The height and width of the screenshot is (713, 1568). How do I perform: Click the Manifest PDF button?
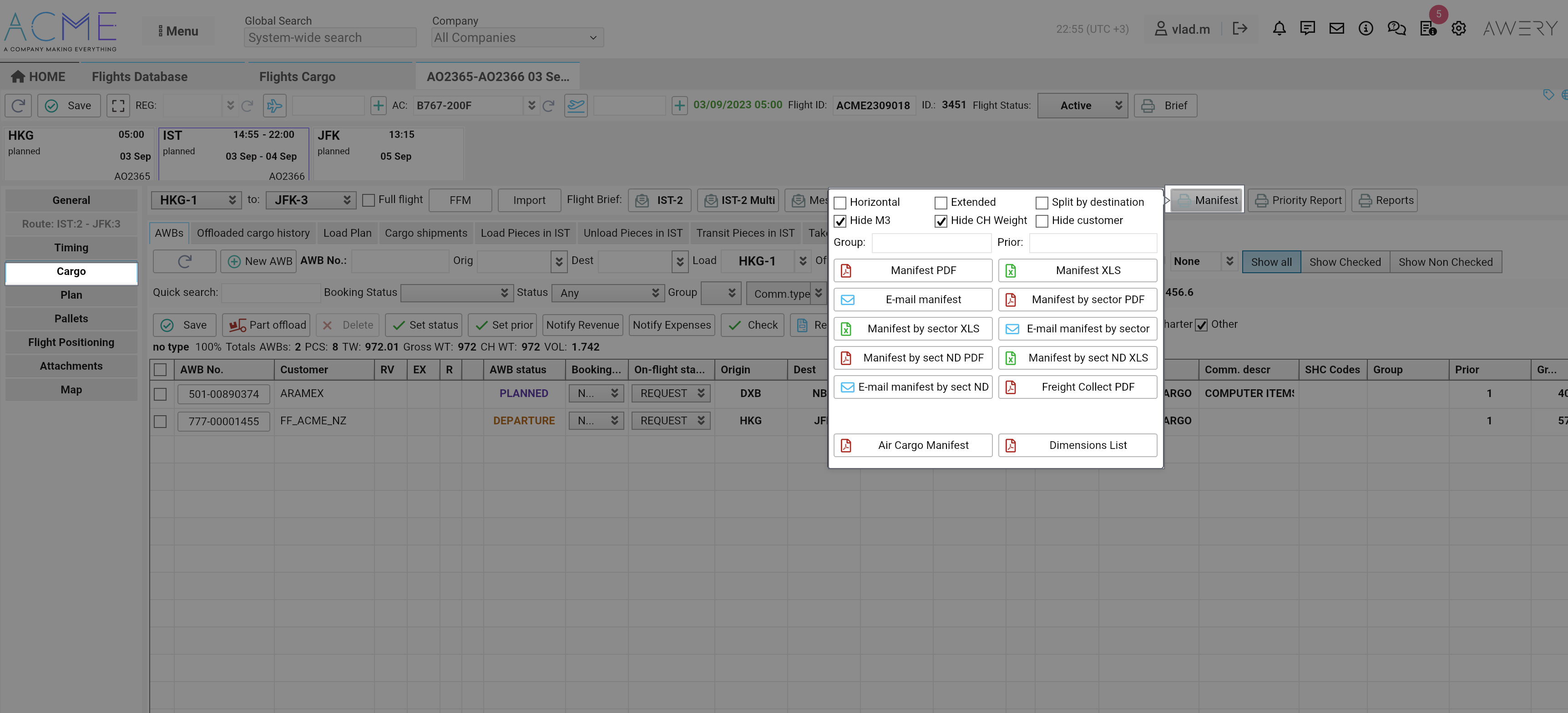(x=912, y=270)
